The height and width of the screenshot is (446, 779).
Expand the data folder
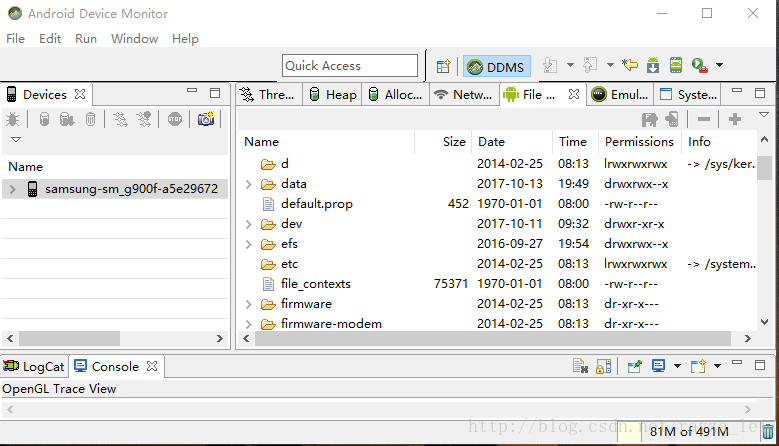coord(248,184)
